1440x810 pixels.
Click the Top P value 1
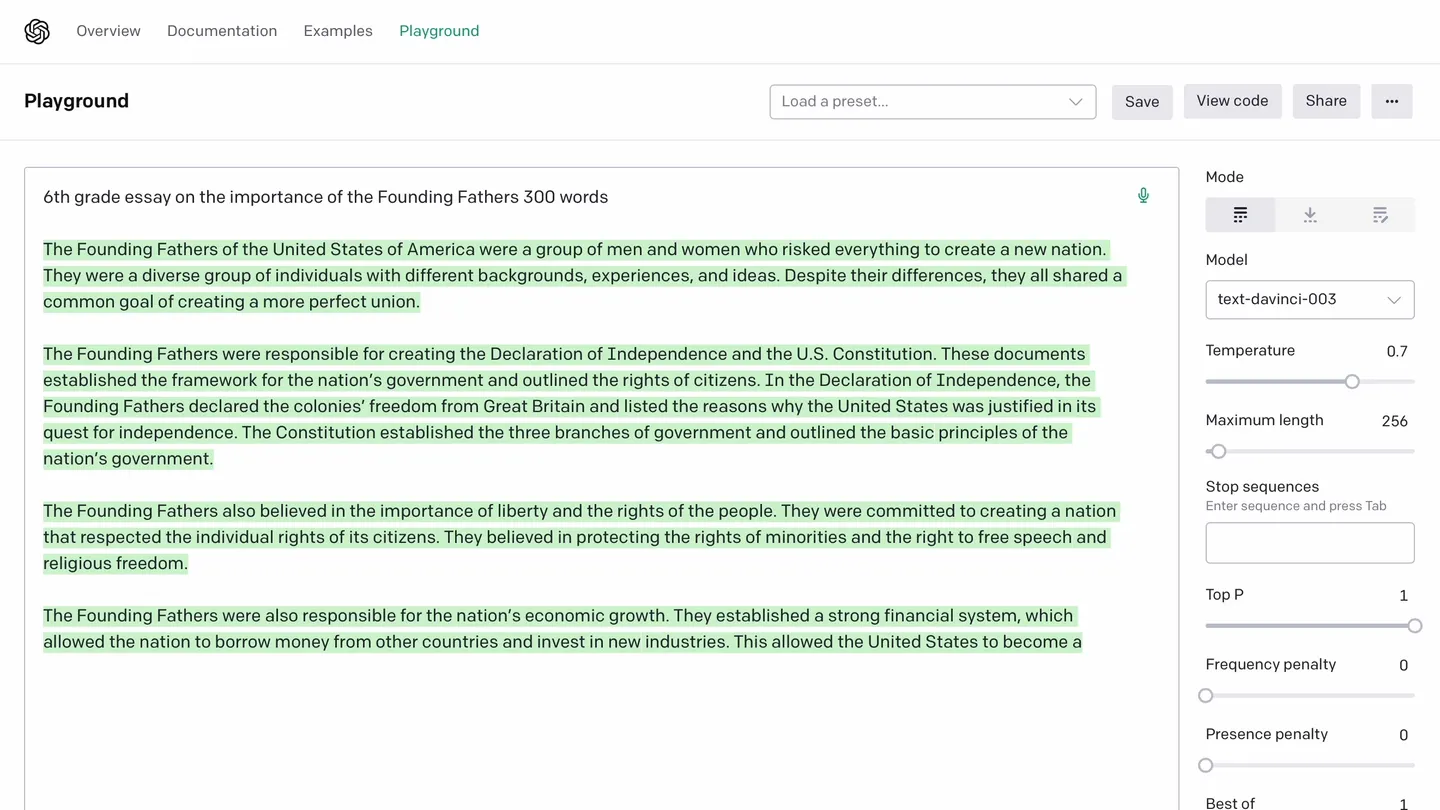pyautogui.click(x=1403, y=596)
